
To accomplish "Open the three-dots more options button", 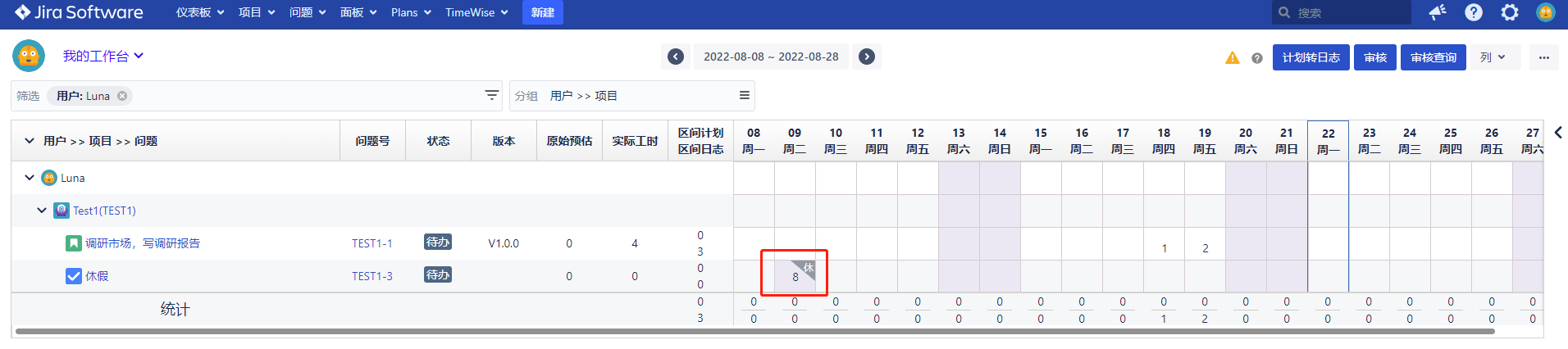I will tap(1544, 57).
